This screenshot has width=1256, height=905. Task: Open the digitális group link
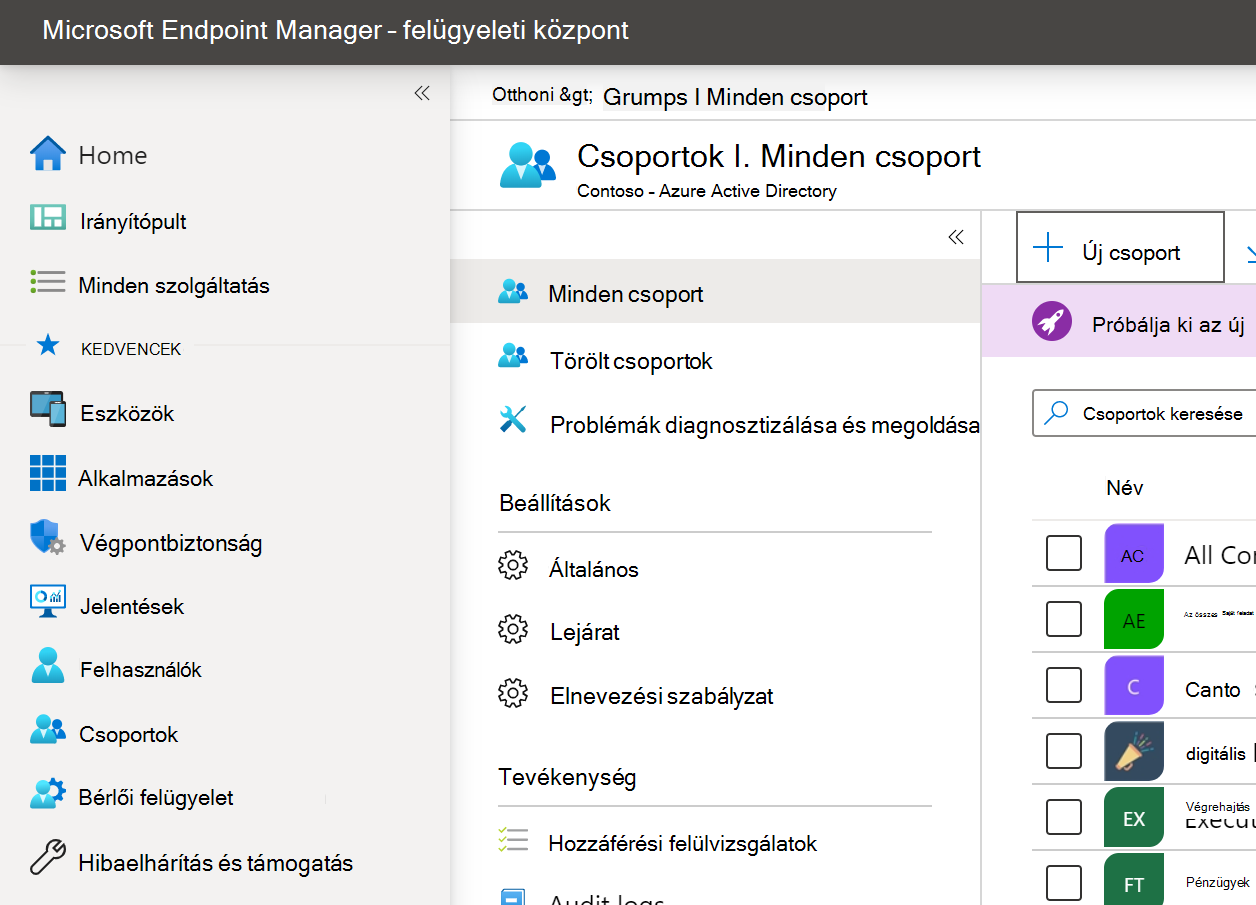pyautogui.click(x=1215, y=753)
